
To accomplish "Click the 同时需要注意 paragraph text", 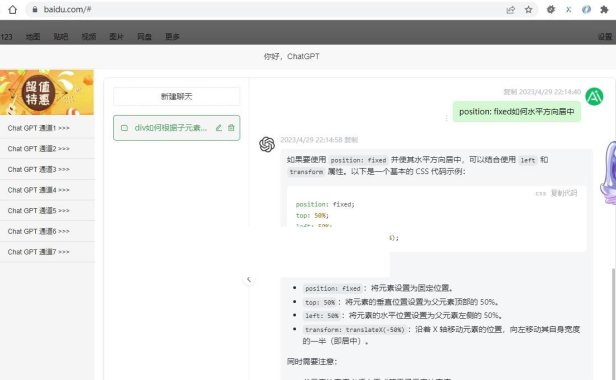I will tap(312, 362).
